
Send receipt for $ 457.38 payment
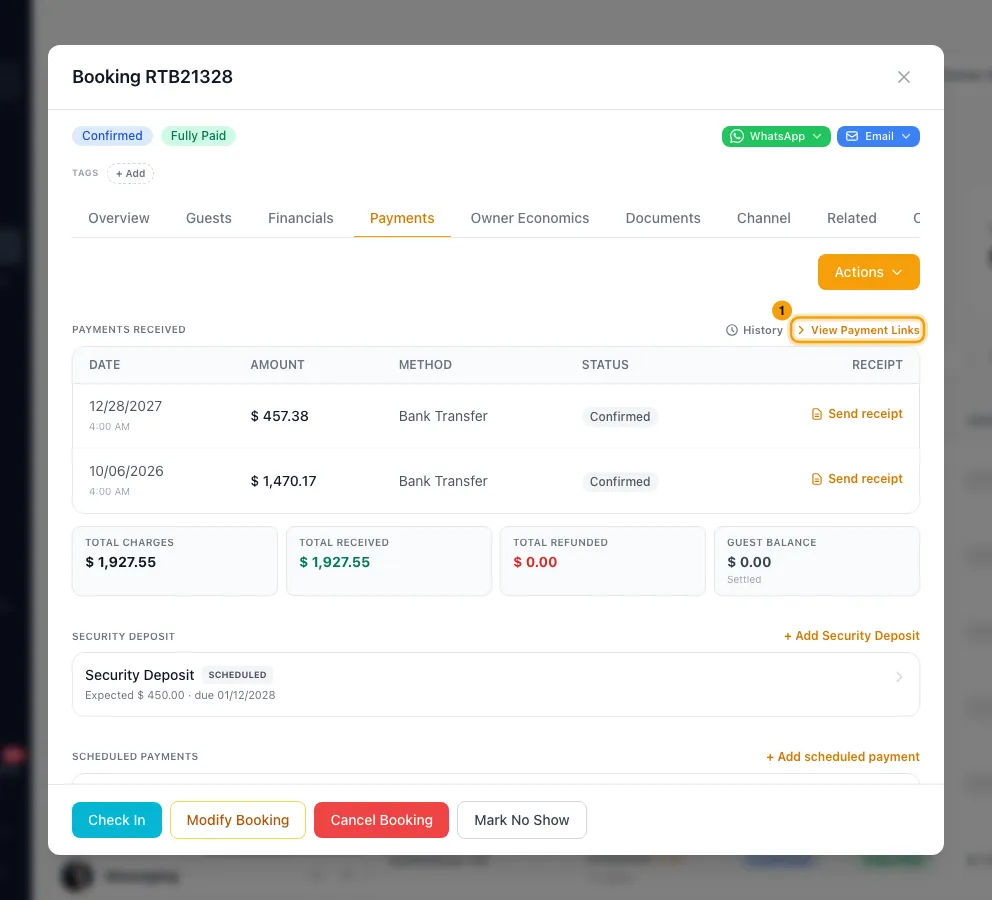point(857,414)
